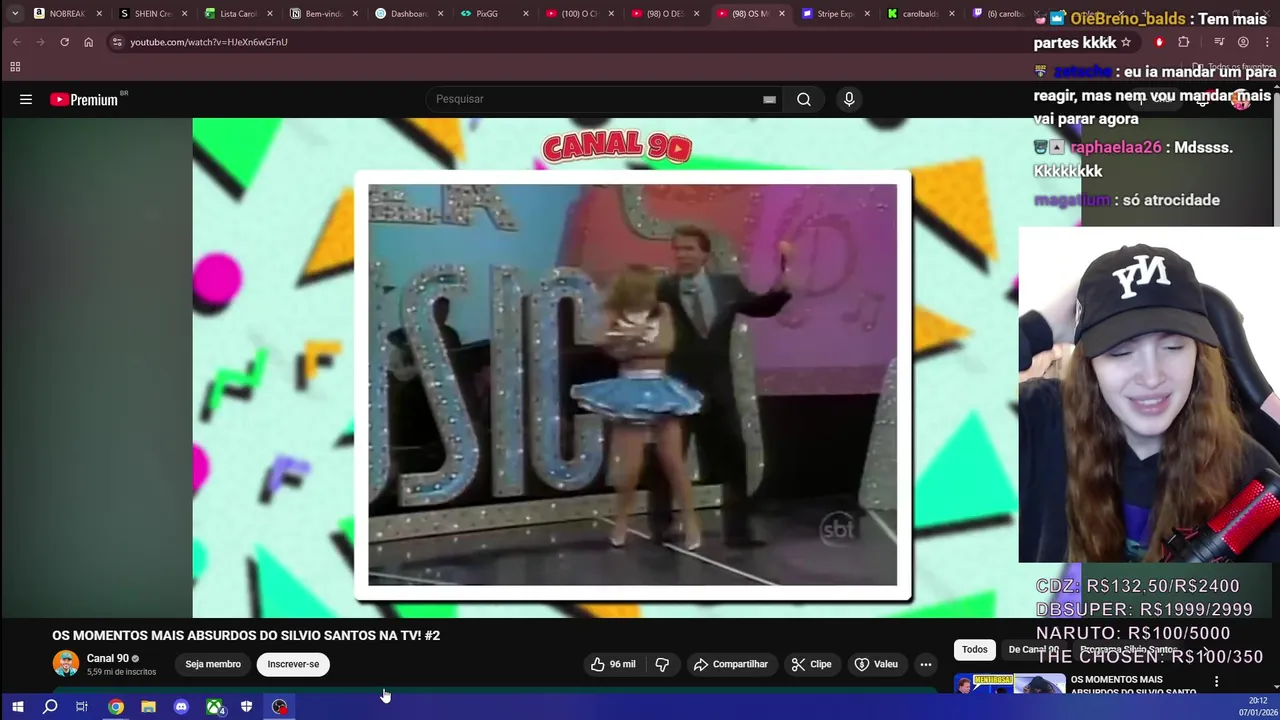Open the Canal 90 channel name link
Viewport: 1280px width, 720px height.
point(107,658)
